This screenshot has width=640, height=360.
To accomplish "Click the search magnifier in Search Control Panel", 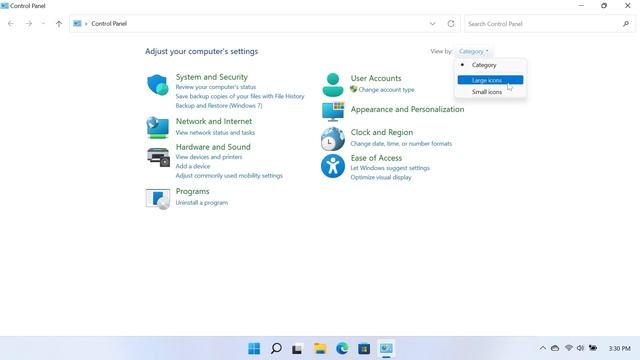I will coord(626,24).
